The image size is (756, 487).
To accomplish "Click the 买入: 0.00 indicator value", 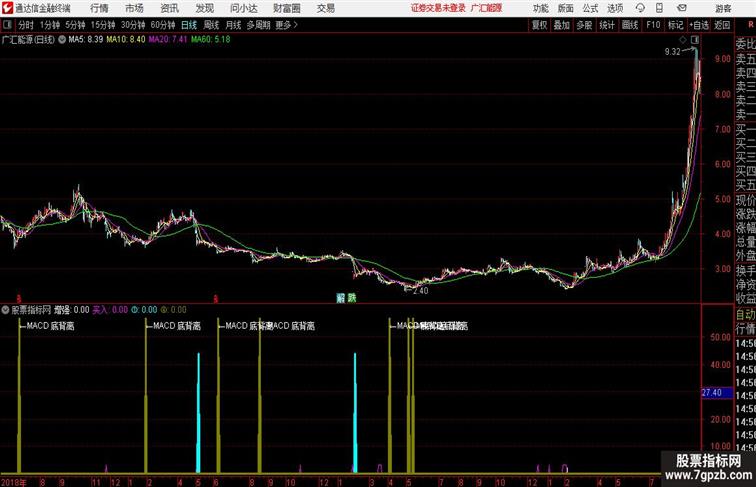I will [x=110, y=310].
